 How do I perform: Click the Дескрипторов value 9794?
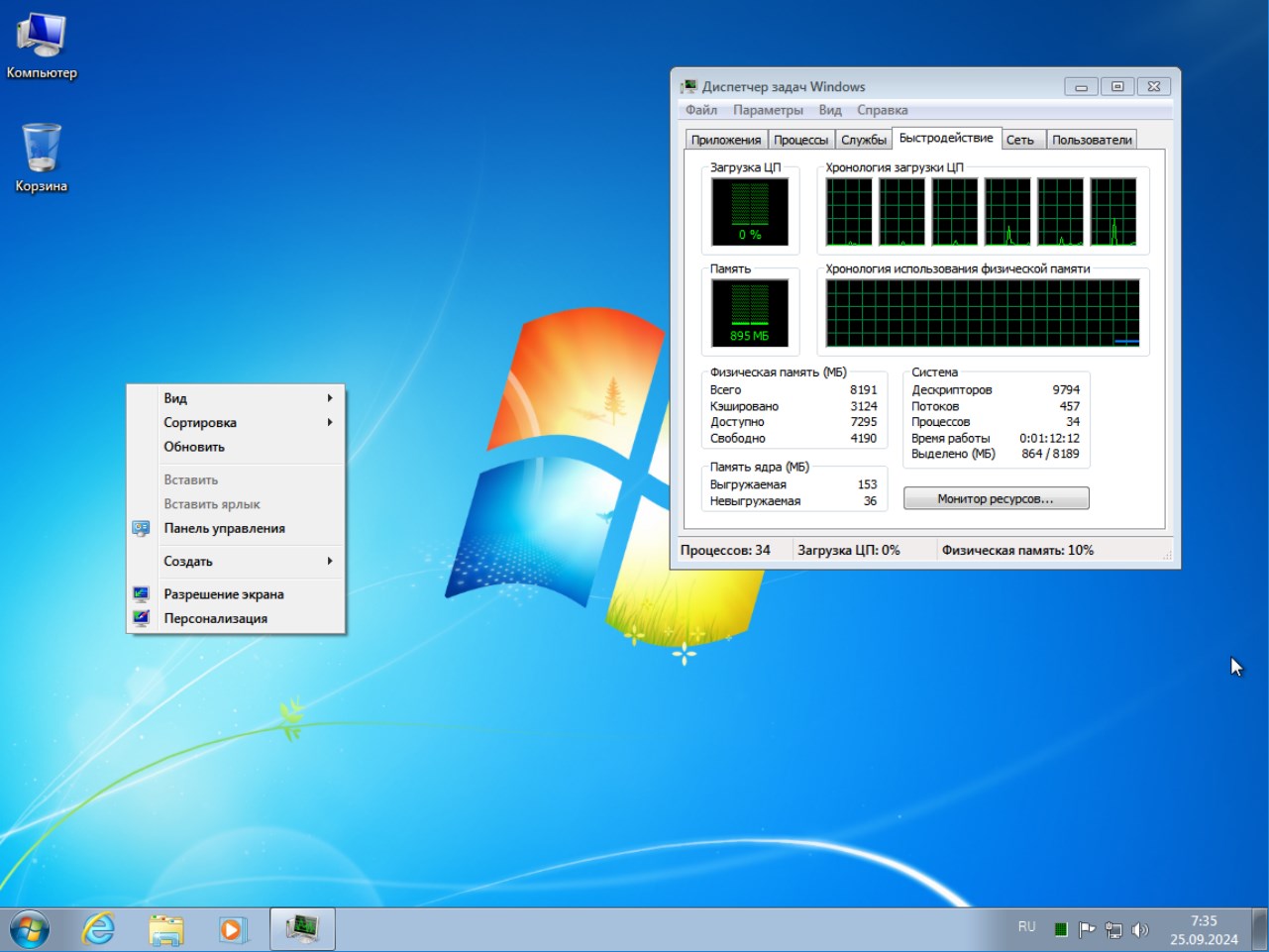click(x=1066, y=390)
